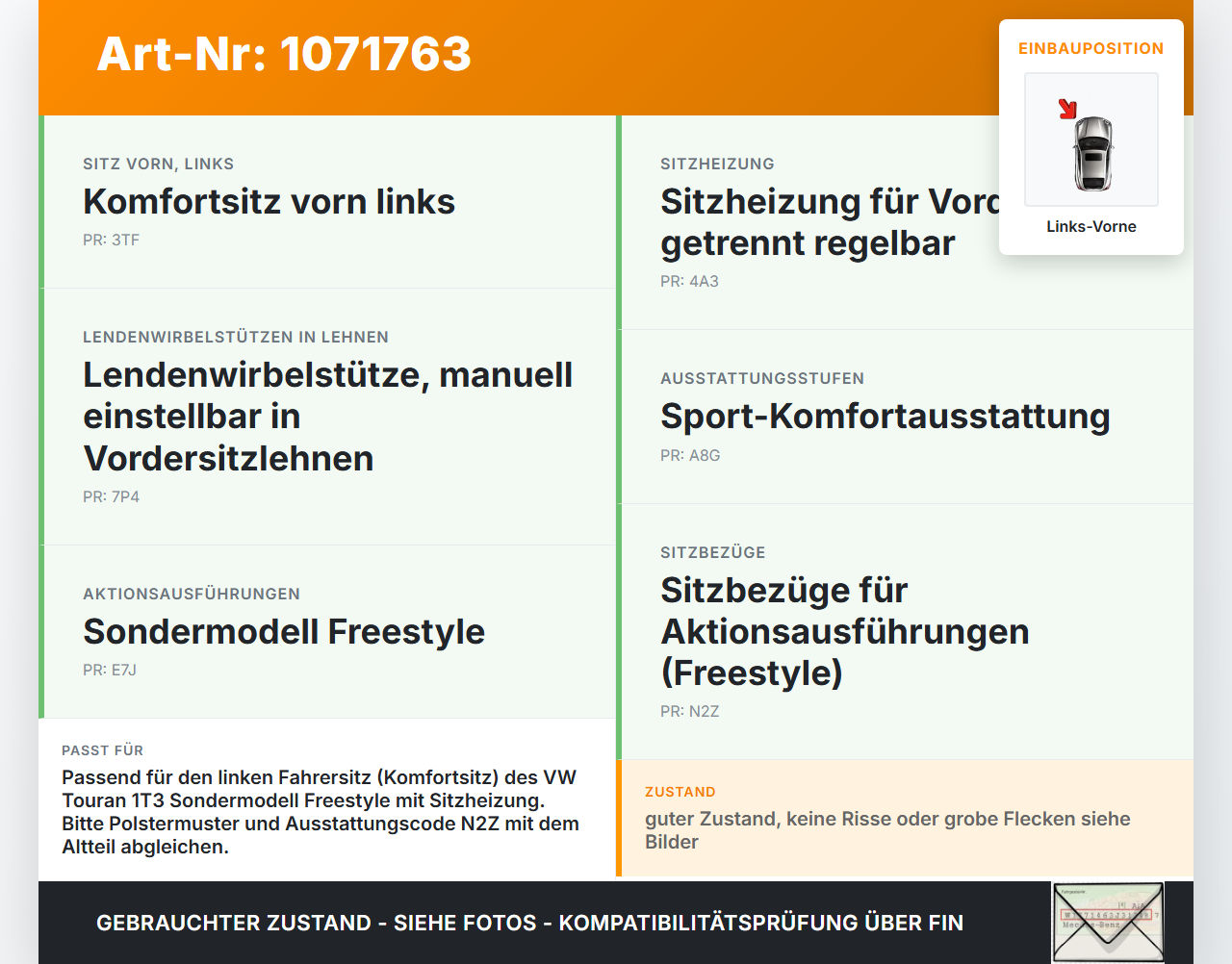
Task: Click the 'EINBAUPOSITION' card heading
Action: [1091, 48]
